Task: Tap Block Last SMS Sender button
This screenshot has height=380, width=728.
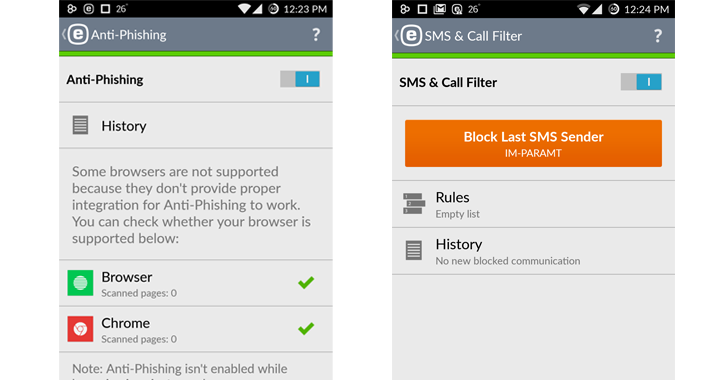Action: [x=533, y=144]
